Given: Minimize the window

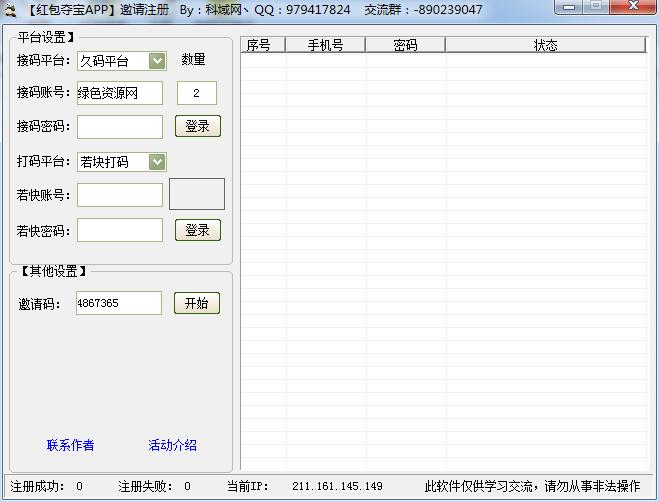Looking at the screenshot, I should (569, 7).
